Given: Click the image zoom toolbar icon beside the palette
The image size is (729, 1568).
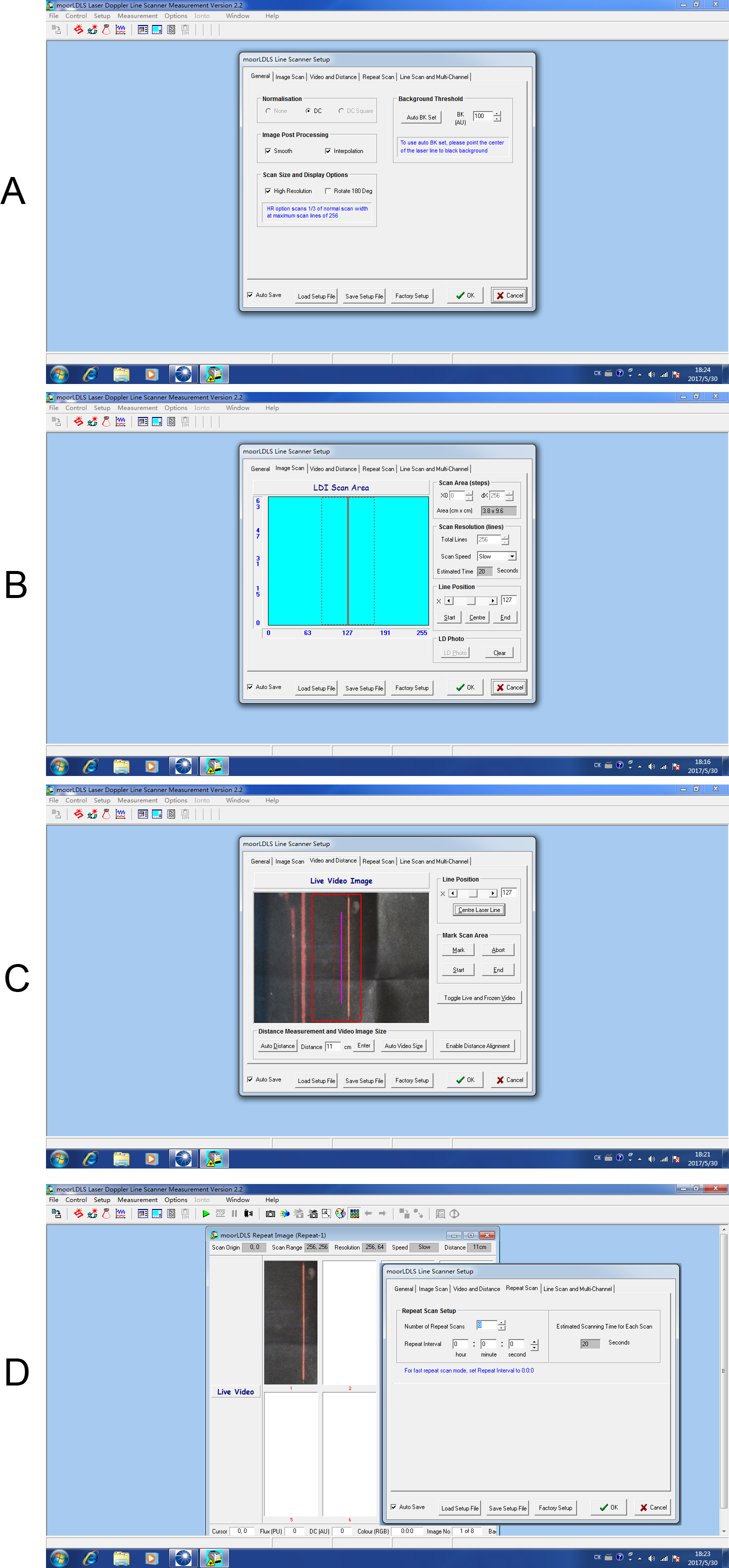Looking at the screenshot, I should pyautogui.click(x=326, y=1213).
